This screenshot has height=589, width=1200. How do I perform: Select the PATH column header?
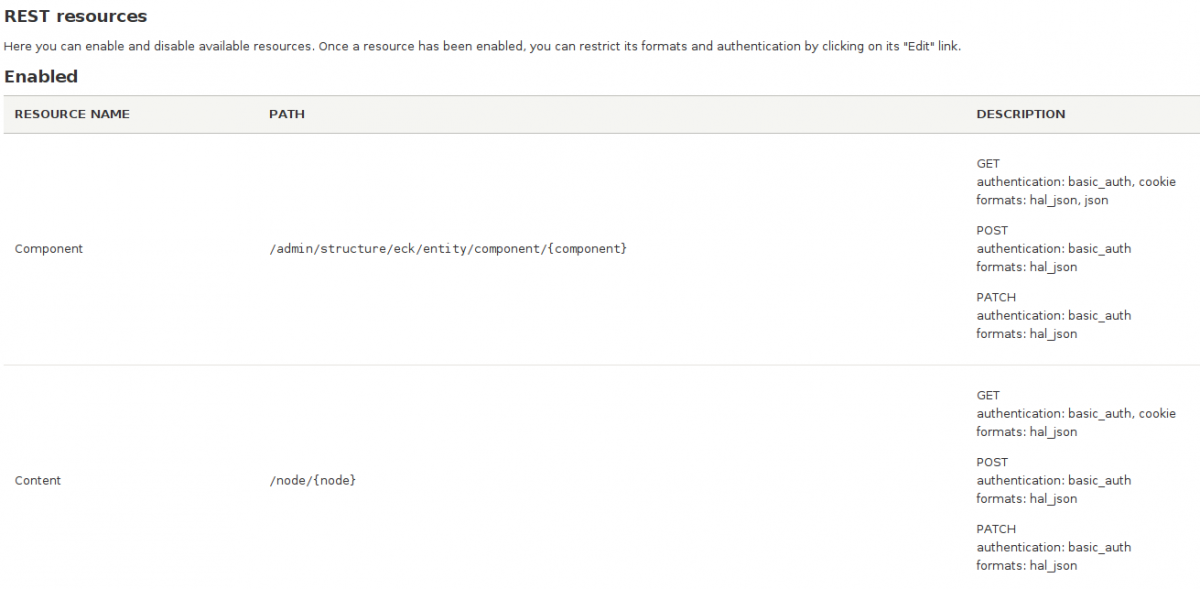(287, 114)
